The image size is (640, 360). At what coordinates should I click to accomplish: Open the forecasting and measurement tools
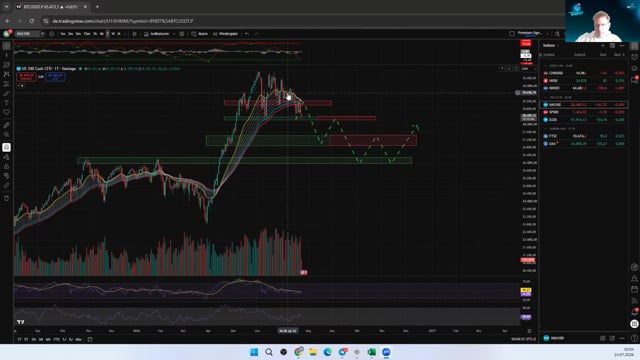point(7,84)
